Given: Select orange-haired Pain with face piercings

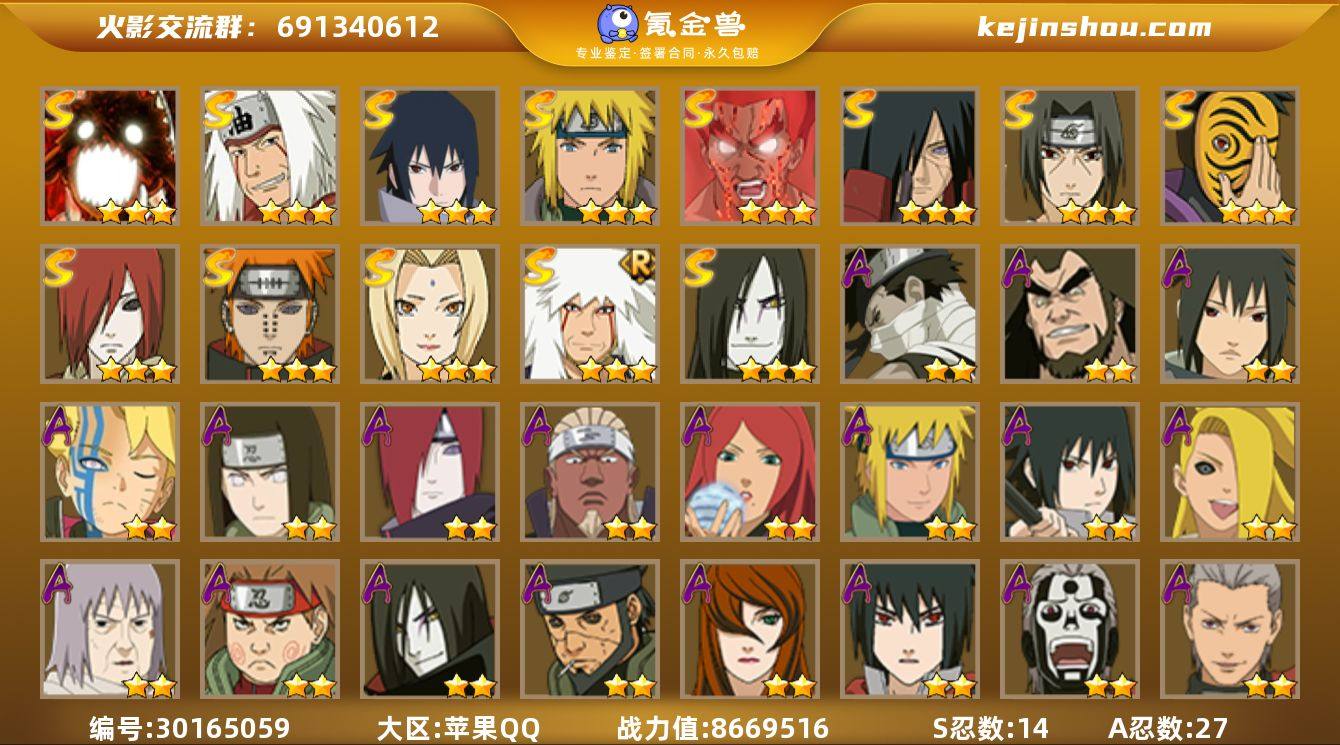Looking at the screenshot, I should (x=270, y=314).
